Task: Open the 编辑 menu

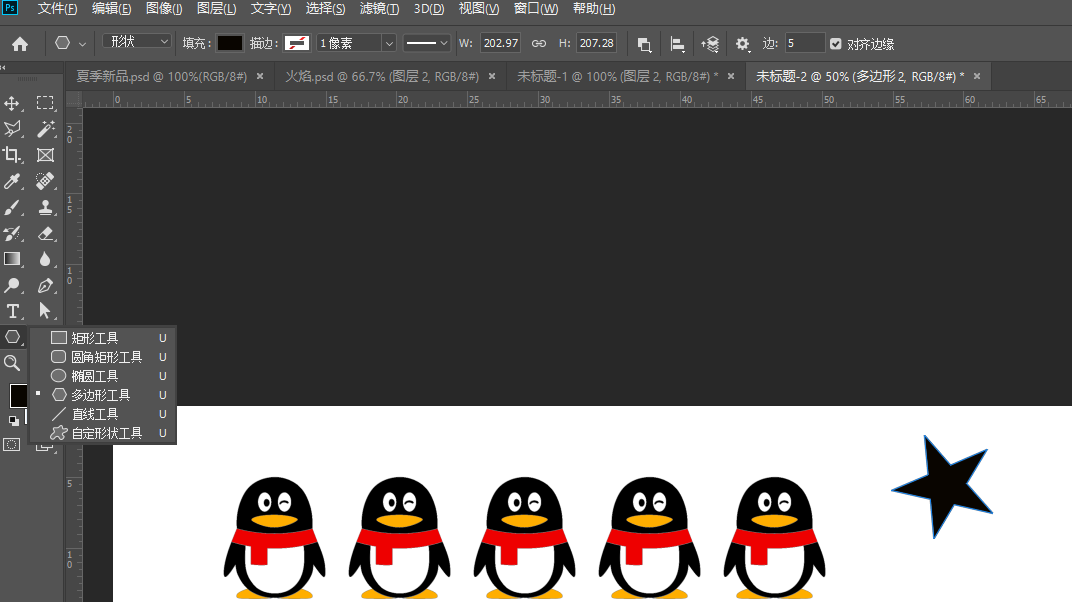Action: (x=111, y=9)
